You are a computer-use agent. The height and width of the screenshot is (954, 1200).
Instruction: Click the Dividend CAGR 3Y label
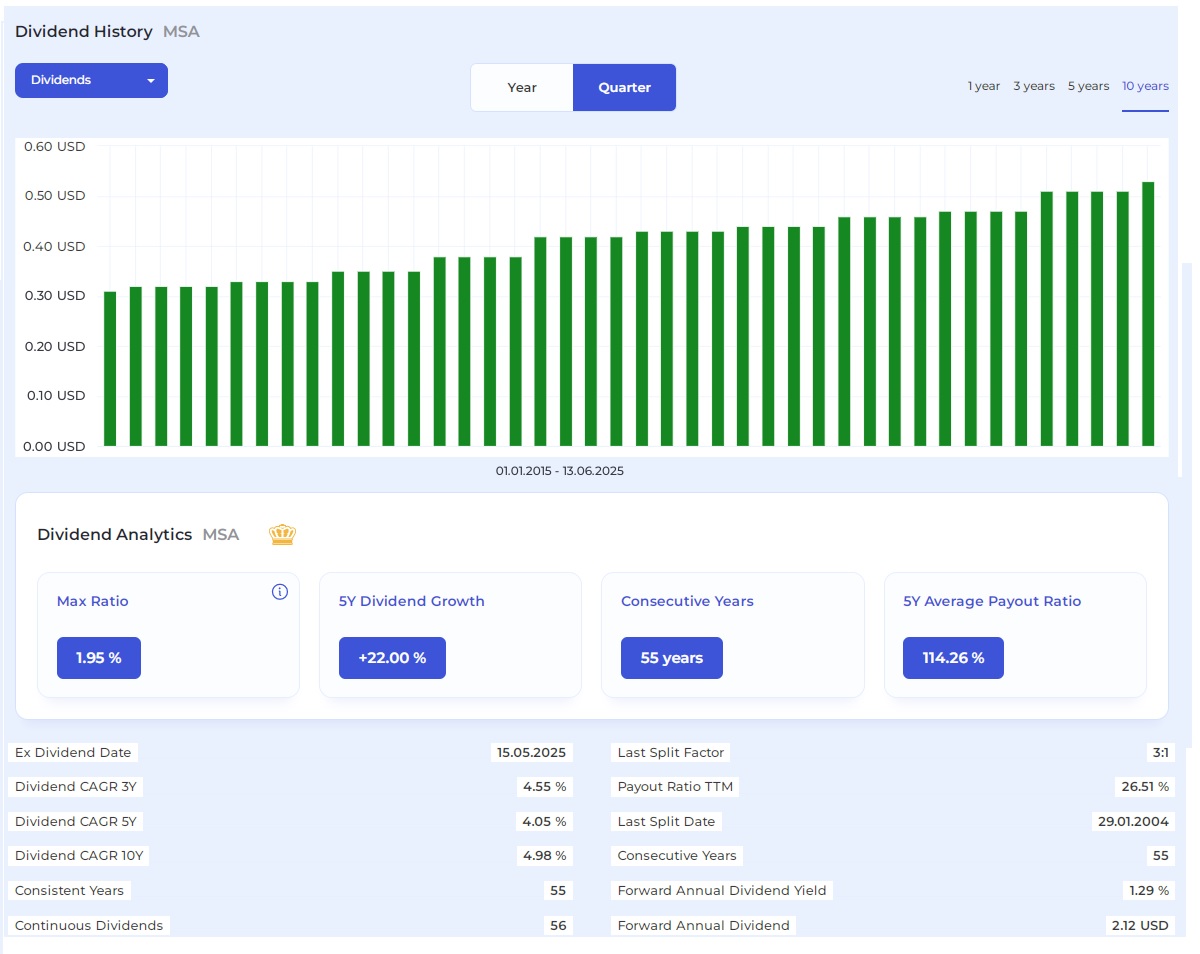76,787
